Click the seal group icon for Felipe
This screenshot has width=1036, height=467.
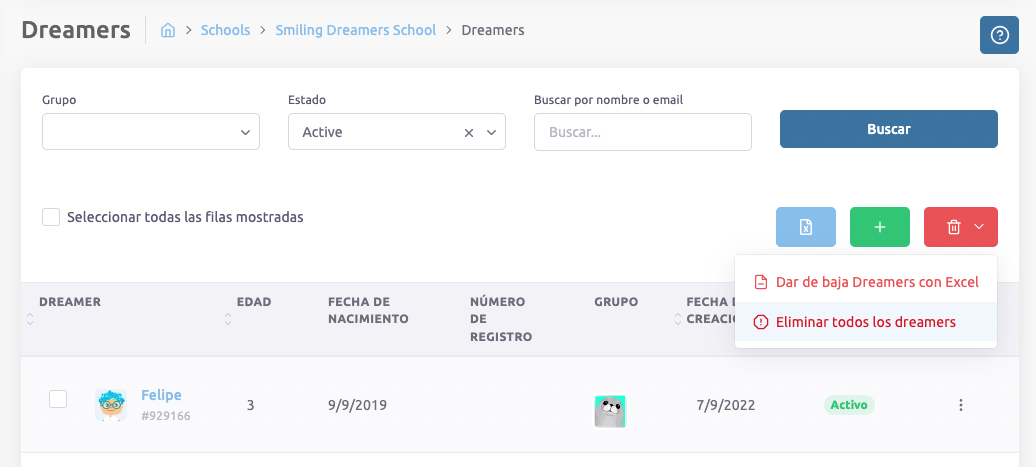point(610,411)
